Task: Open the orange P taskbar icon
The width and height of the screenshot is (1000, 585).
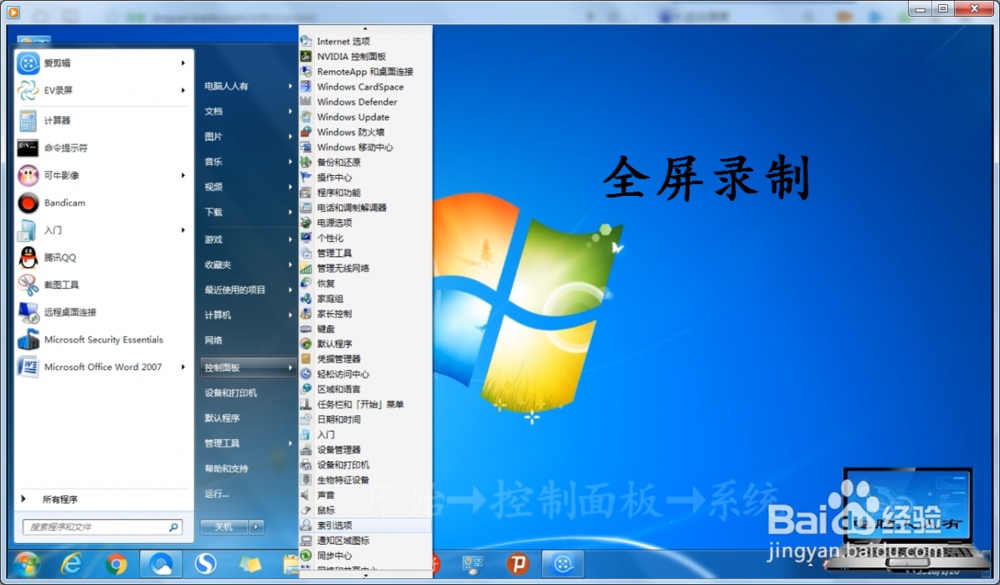Action: pyautogui.click(x=518, y=564)
